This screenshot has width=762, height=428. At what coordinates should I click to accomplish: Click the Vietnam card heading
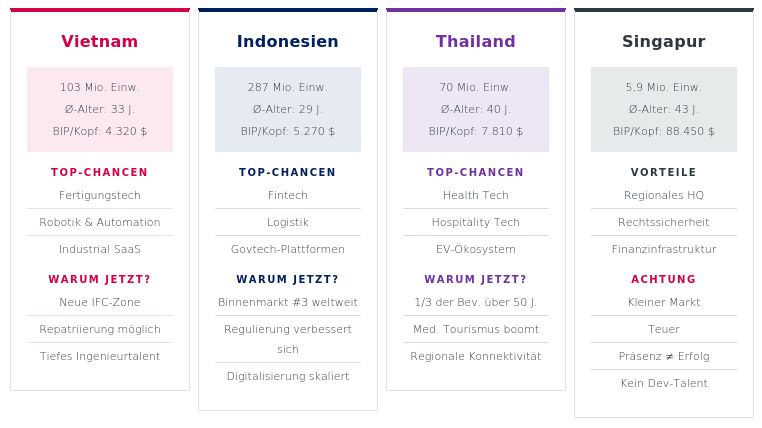100,42
